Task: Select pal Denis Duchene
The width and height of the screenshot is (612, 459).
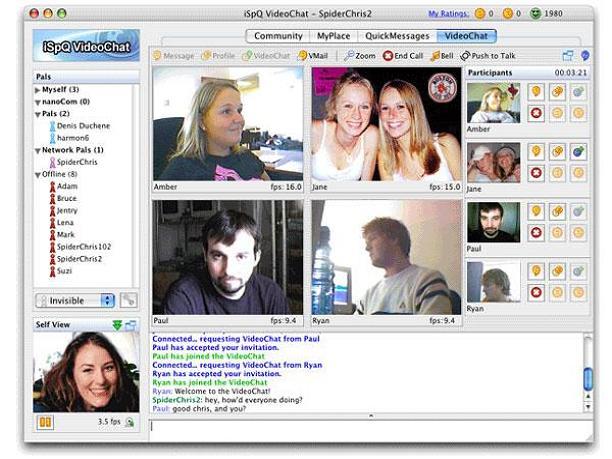Action: 80,126
